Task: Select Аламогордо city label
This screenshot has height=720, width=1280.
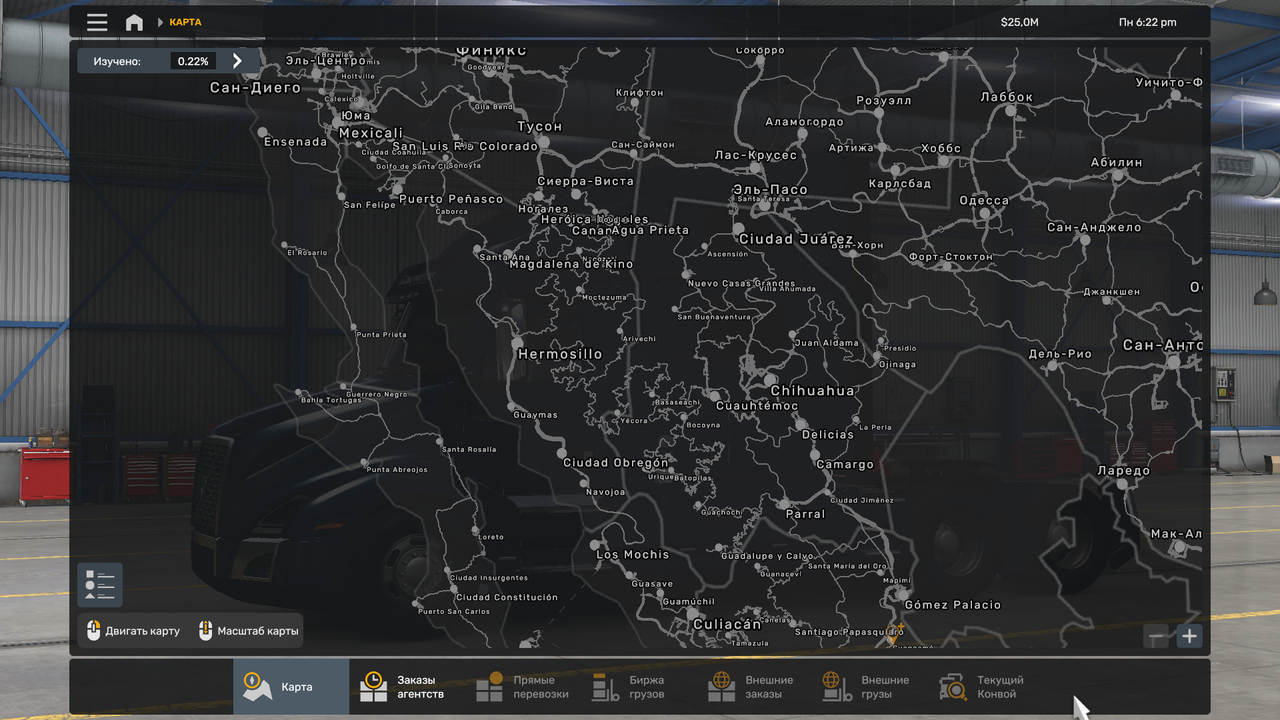Action: click(804, 122)
